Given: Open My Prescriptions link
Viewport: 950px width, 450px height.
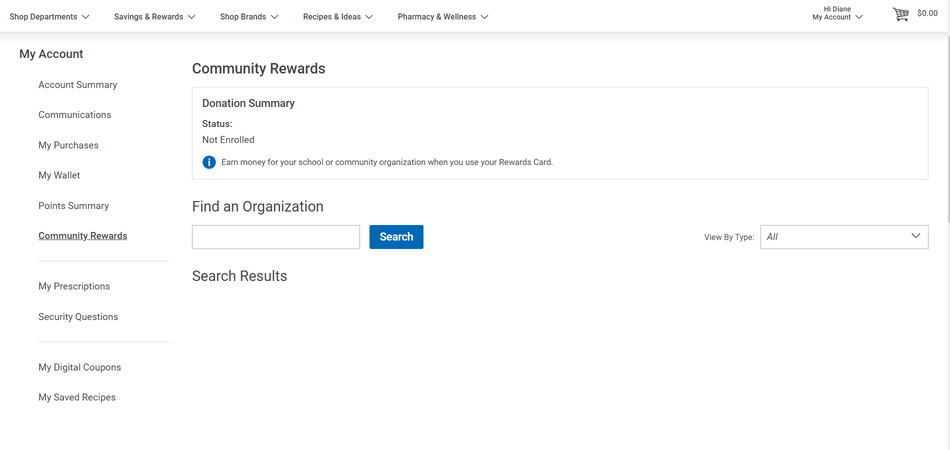Looking at the screenshot, I should (74, 286).
